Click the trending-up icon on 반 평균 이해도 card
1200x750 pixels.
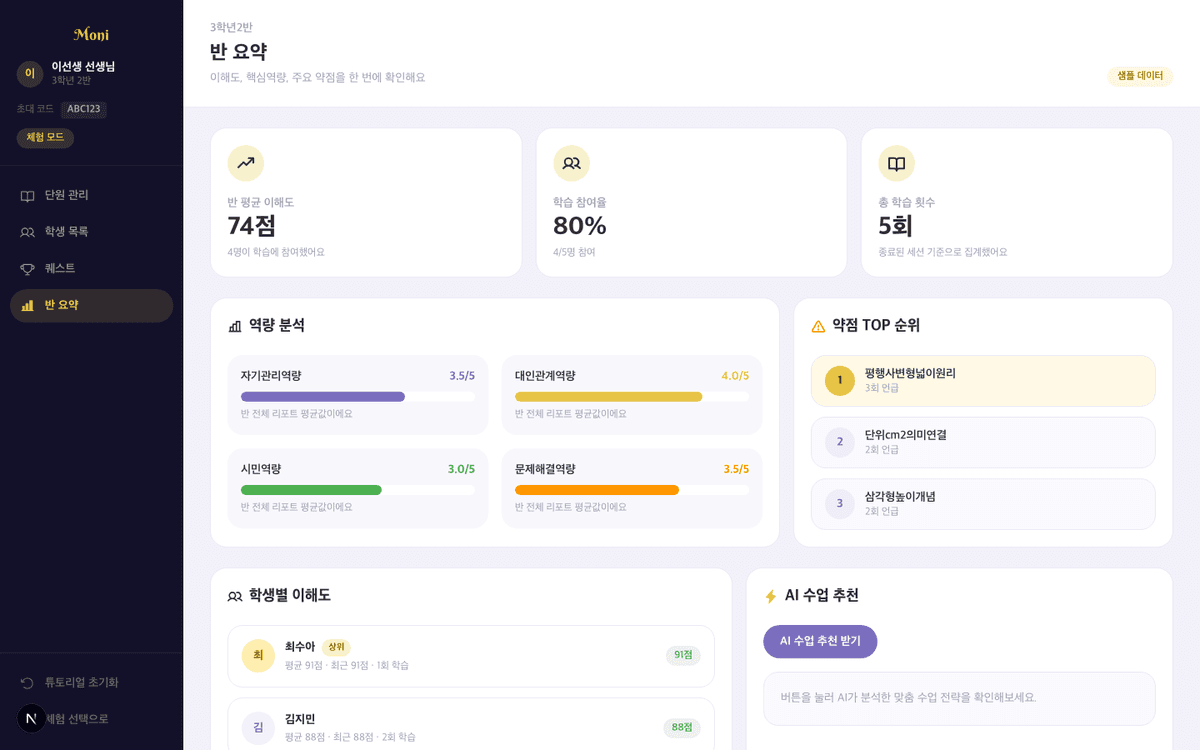(245, 162)
